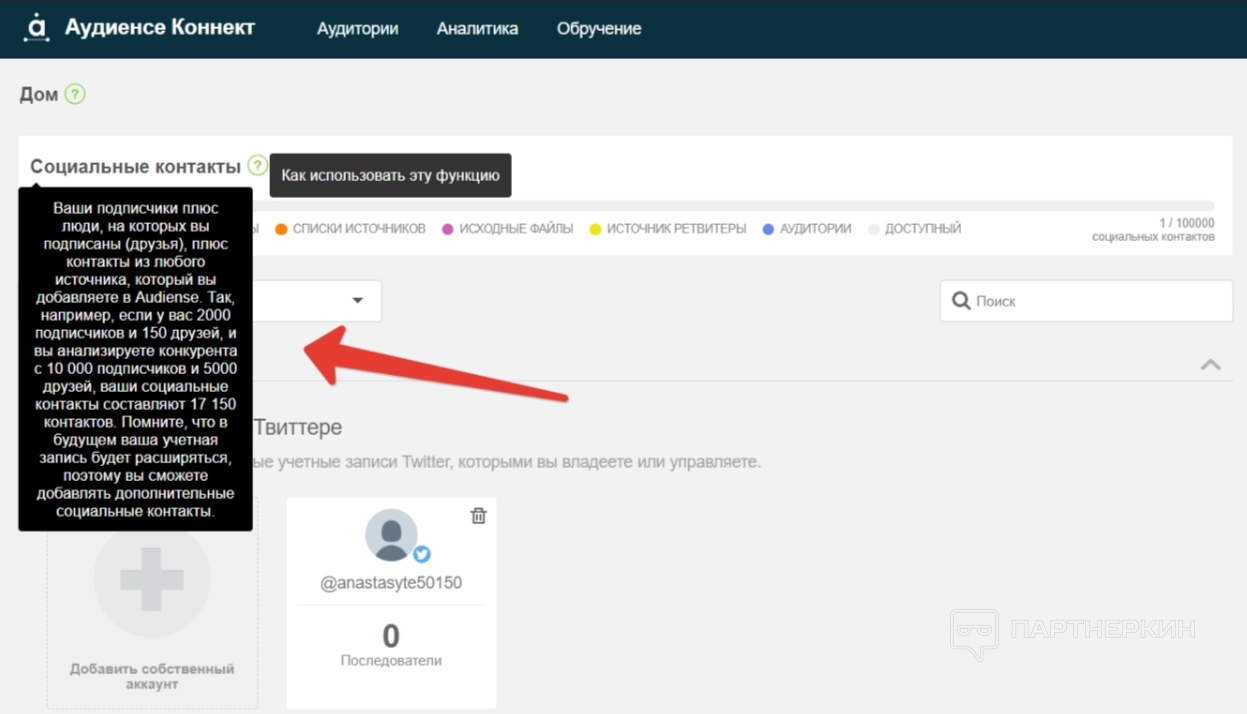Open the Аудитории menu
The image size is (1247, 714).
pyautogui.click(x=357, y=29)
